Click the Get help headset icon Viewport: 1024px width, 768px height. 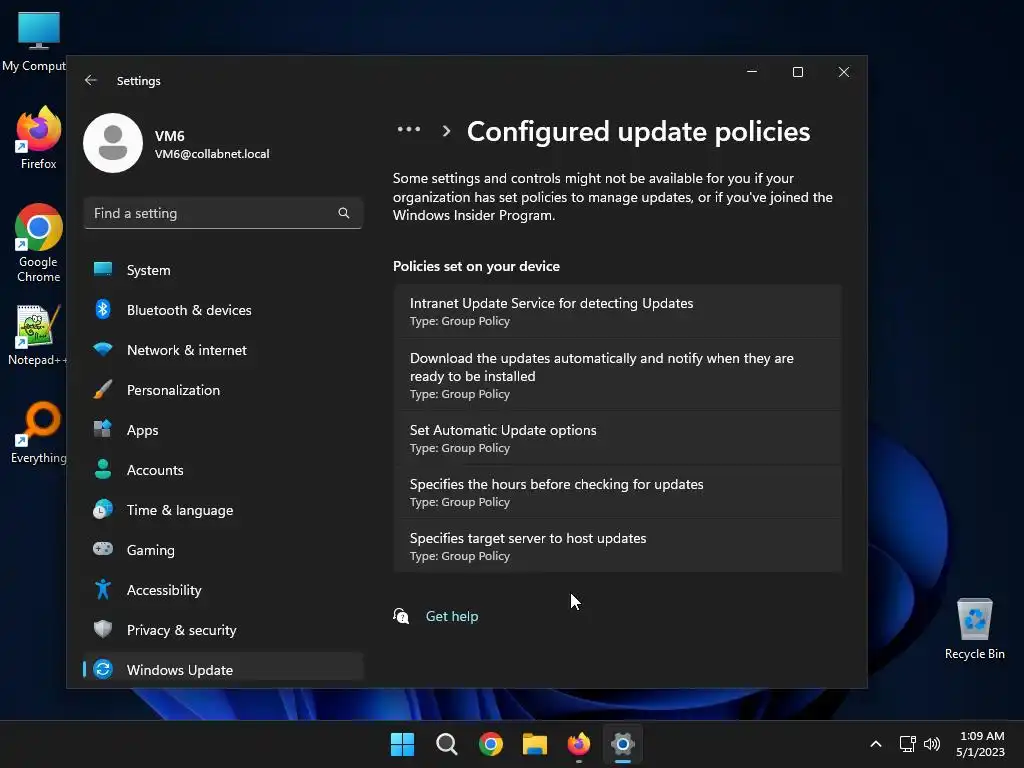(401, 616)
